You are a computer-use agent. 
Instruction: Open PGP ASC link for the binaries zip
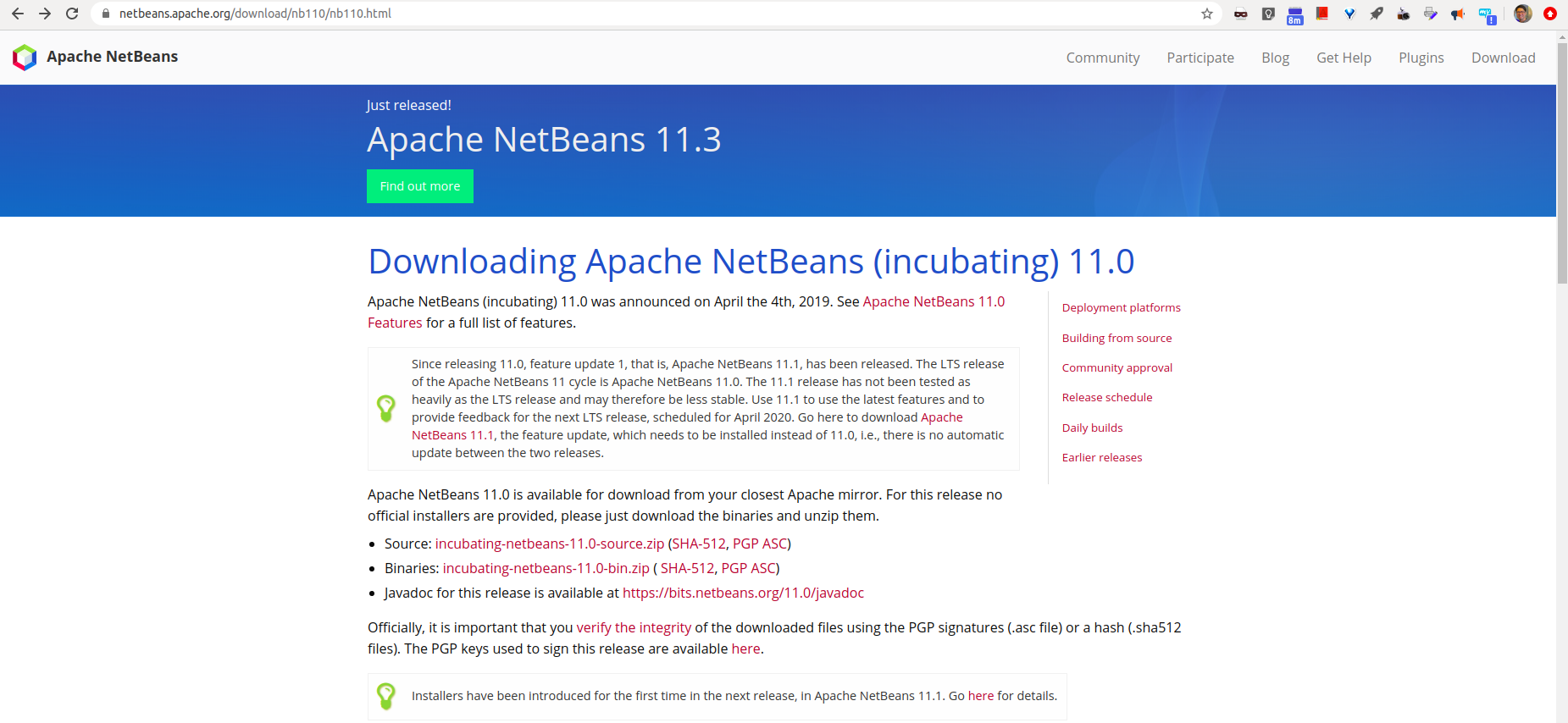[x=748, y=568]
